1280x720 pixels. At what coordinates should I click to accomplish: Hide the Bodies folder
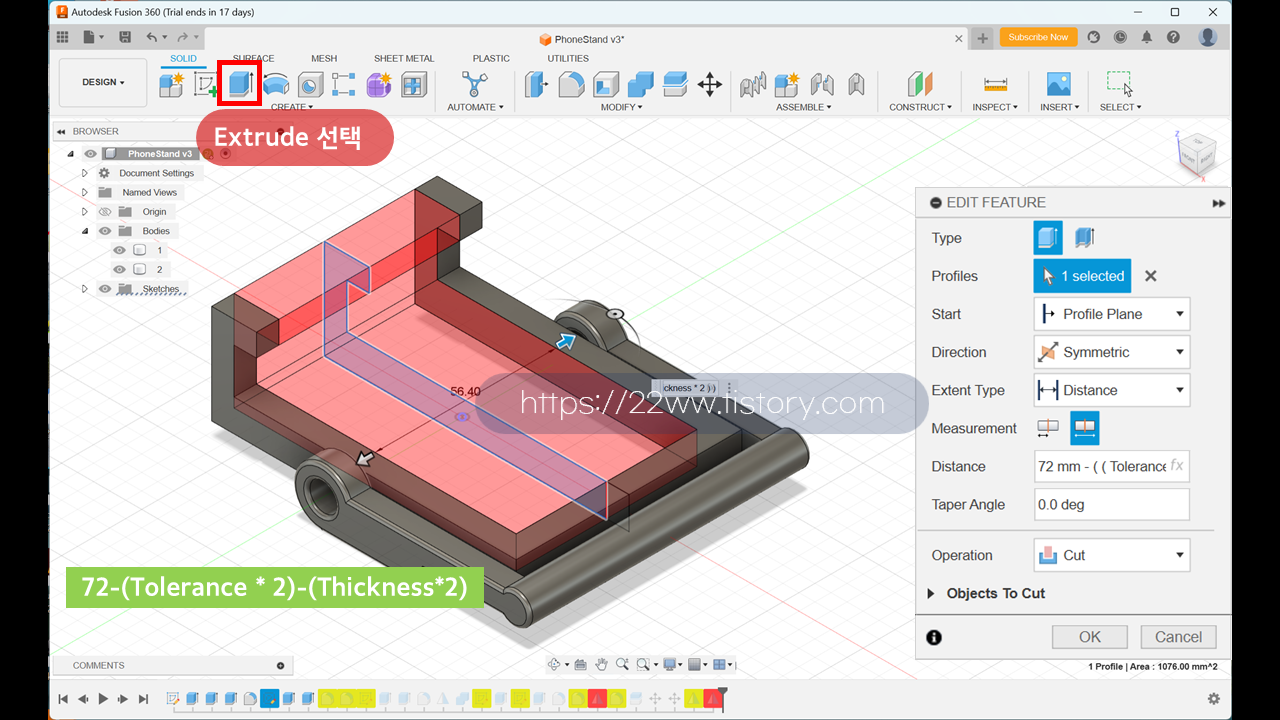click(105, 231)
